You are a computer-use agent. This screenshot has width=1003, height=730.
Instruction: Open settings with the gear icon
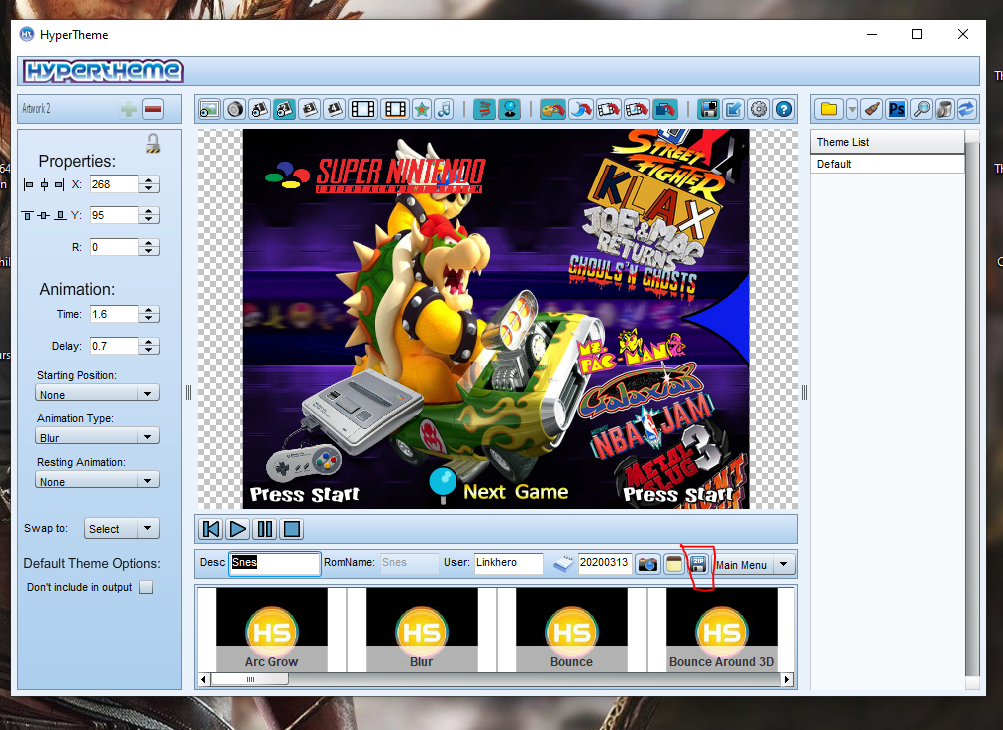[759, 109]
